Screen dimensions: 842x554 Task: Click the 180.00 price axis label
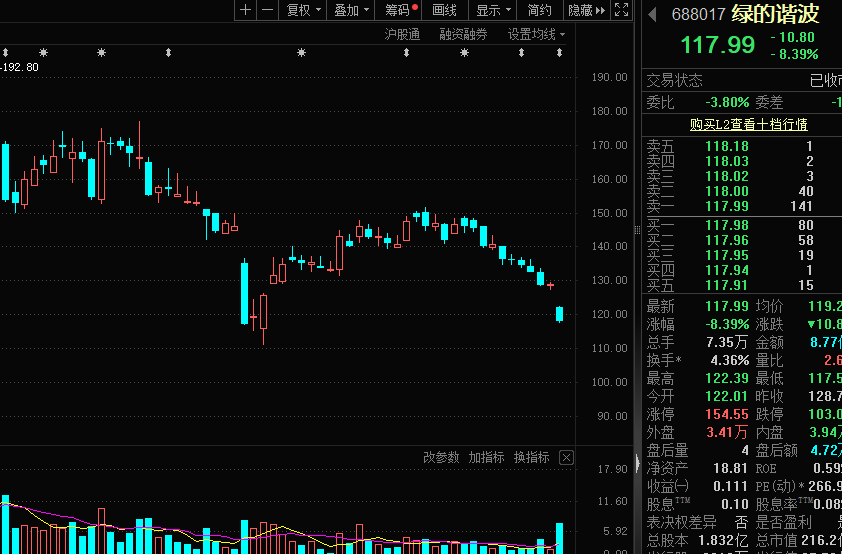click(609, 111)
